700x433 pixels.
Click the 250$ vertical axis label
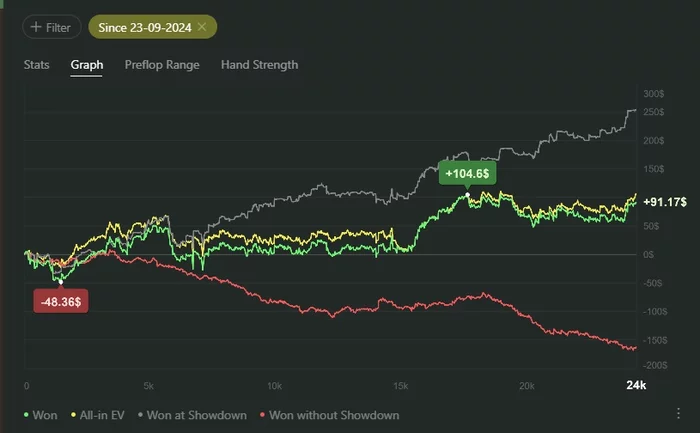pyautogui.click(x=654, y=112)
